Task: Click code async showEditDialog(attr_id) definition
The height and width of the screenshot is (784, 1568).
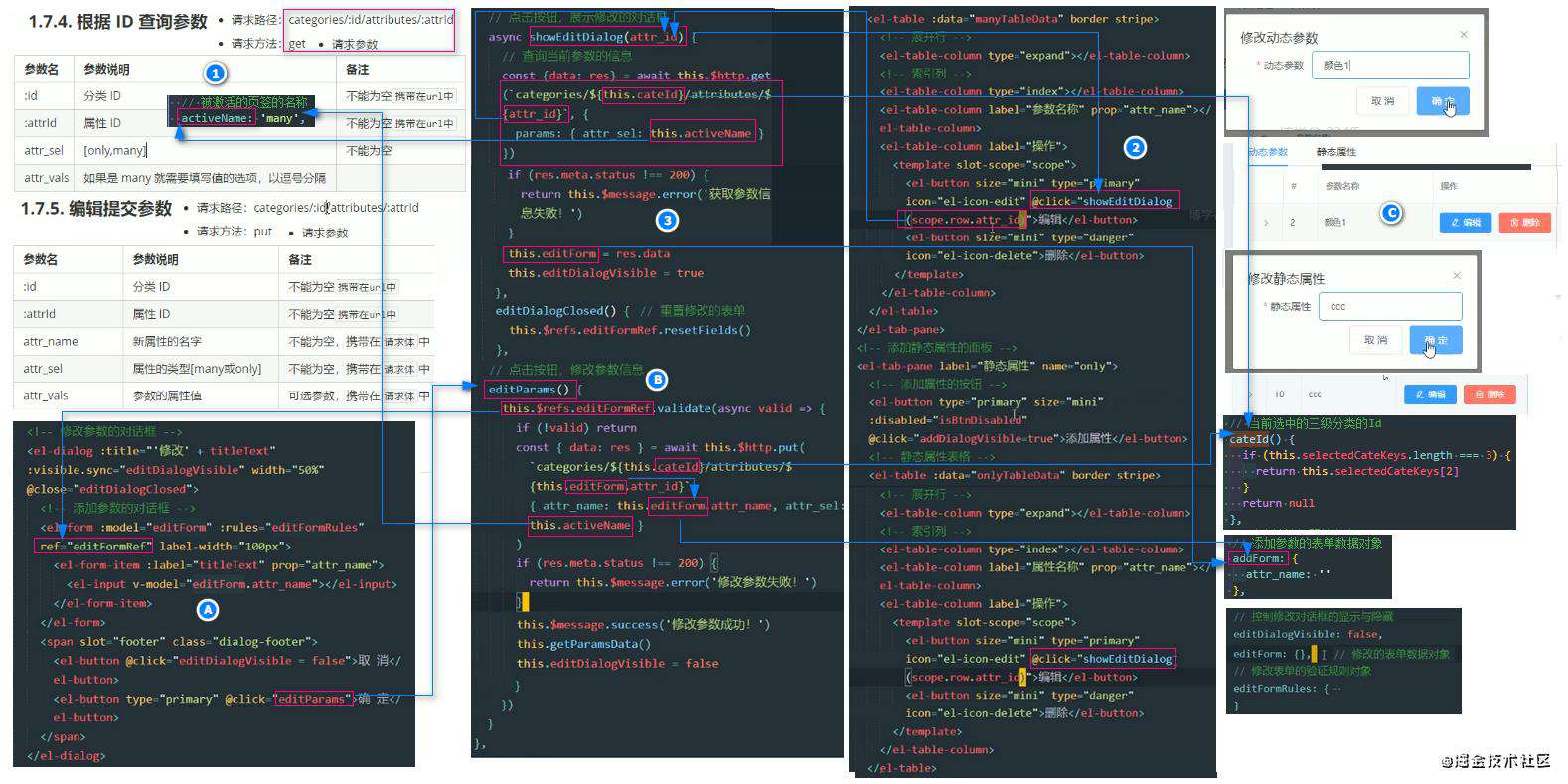Action: click(x=593, y=37)
